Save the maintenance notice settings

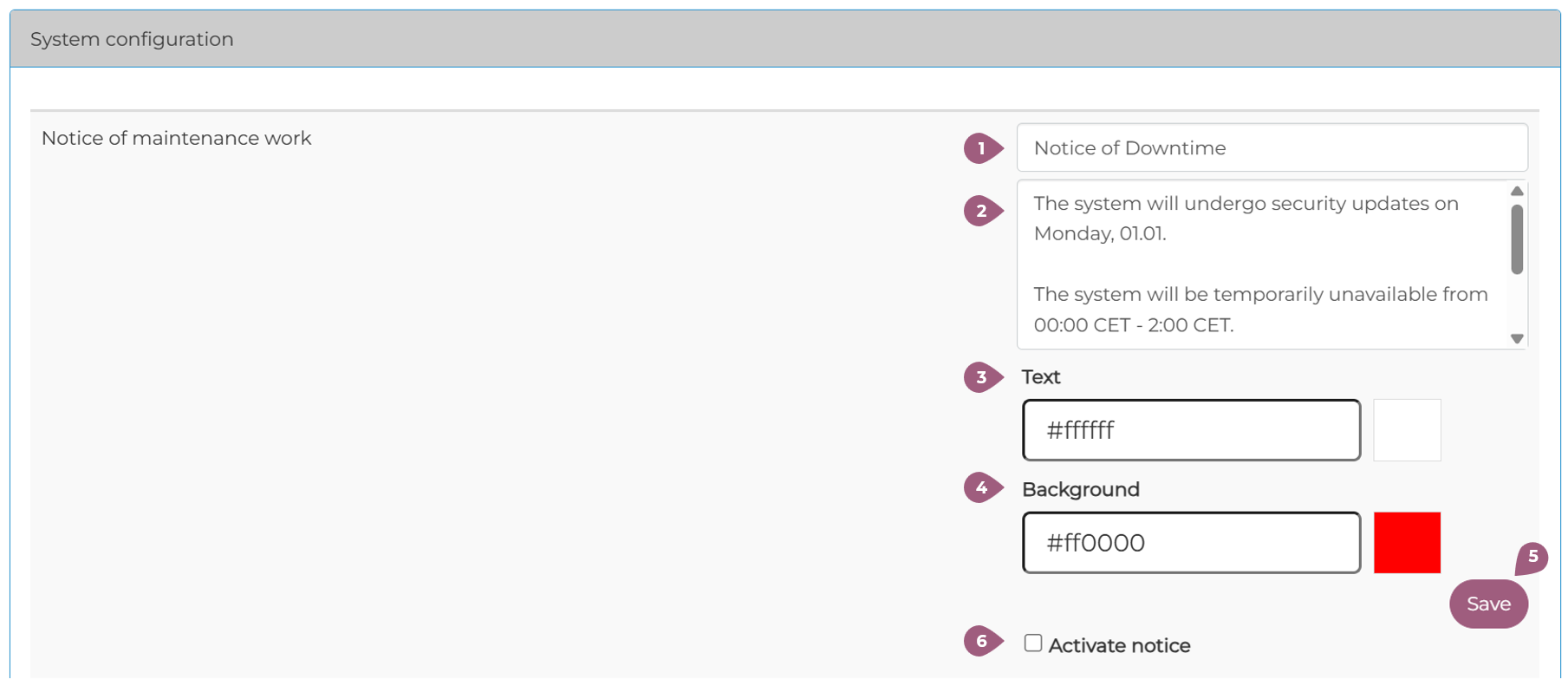coord(1488,604)
